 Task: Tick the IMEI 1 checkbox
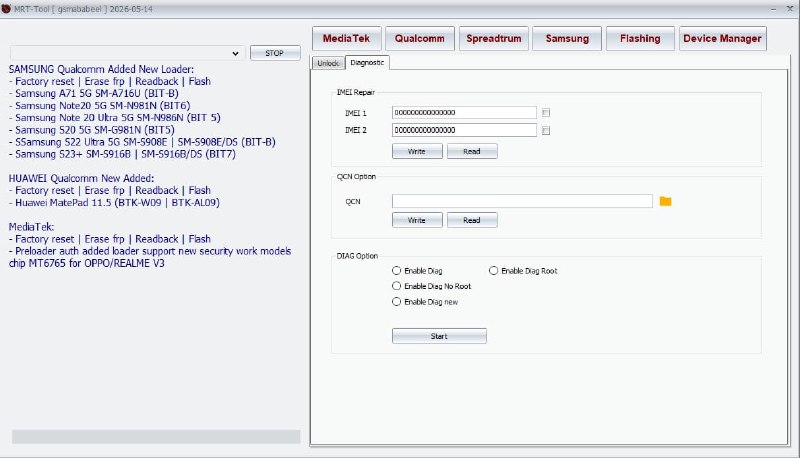(x=546, y=113)
